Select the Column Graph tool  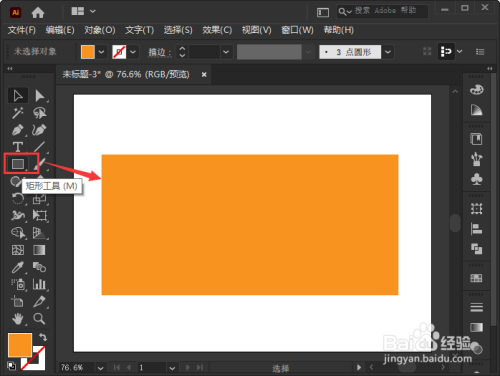coord(39,284)
